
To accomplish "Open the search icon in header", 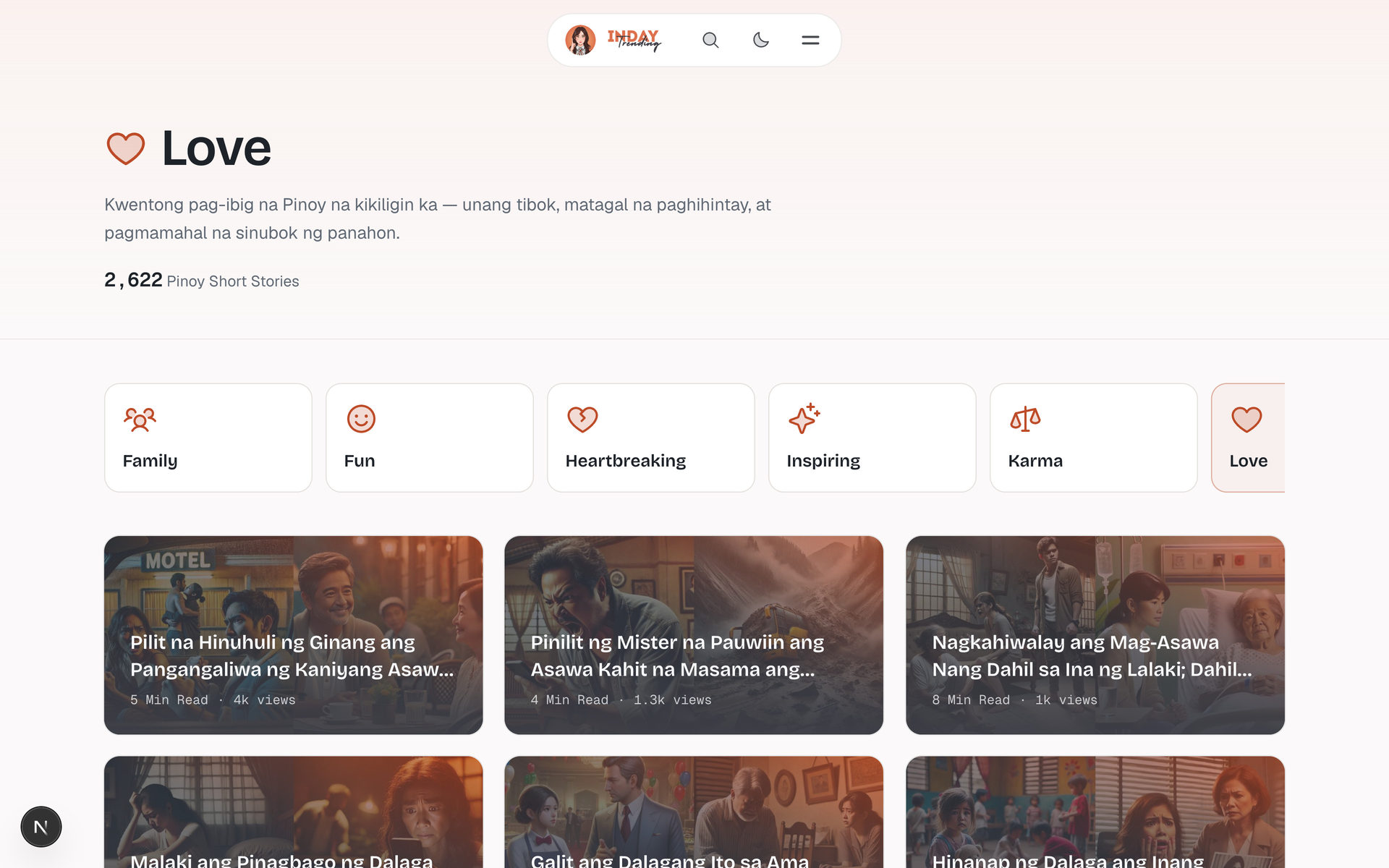I will (x=710, y=41).
